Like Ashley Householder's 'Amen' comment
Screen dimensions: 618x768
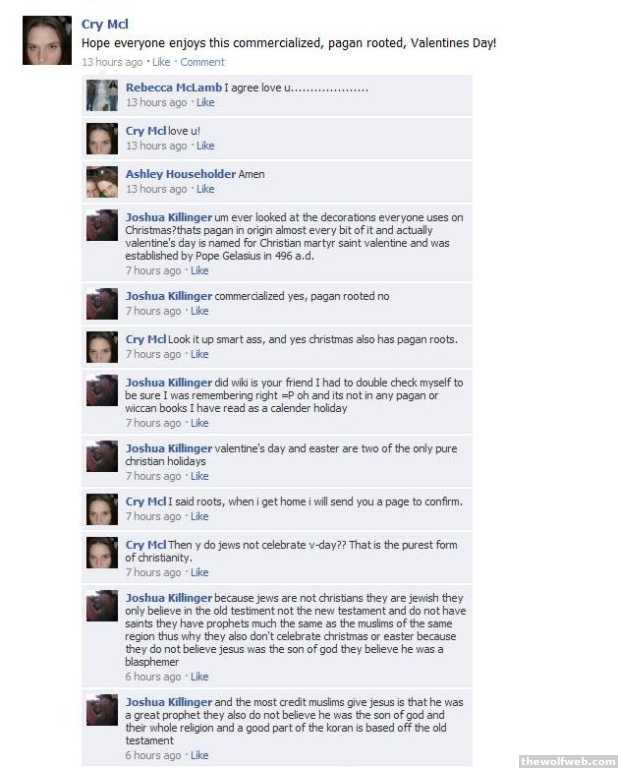tap(205, 189)
